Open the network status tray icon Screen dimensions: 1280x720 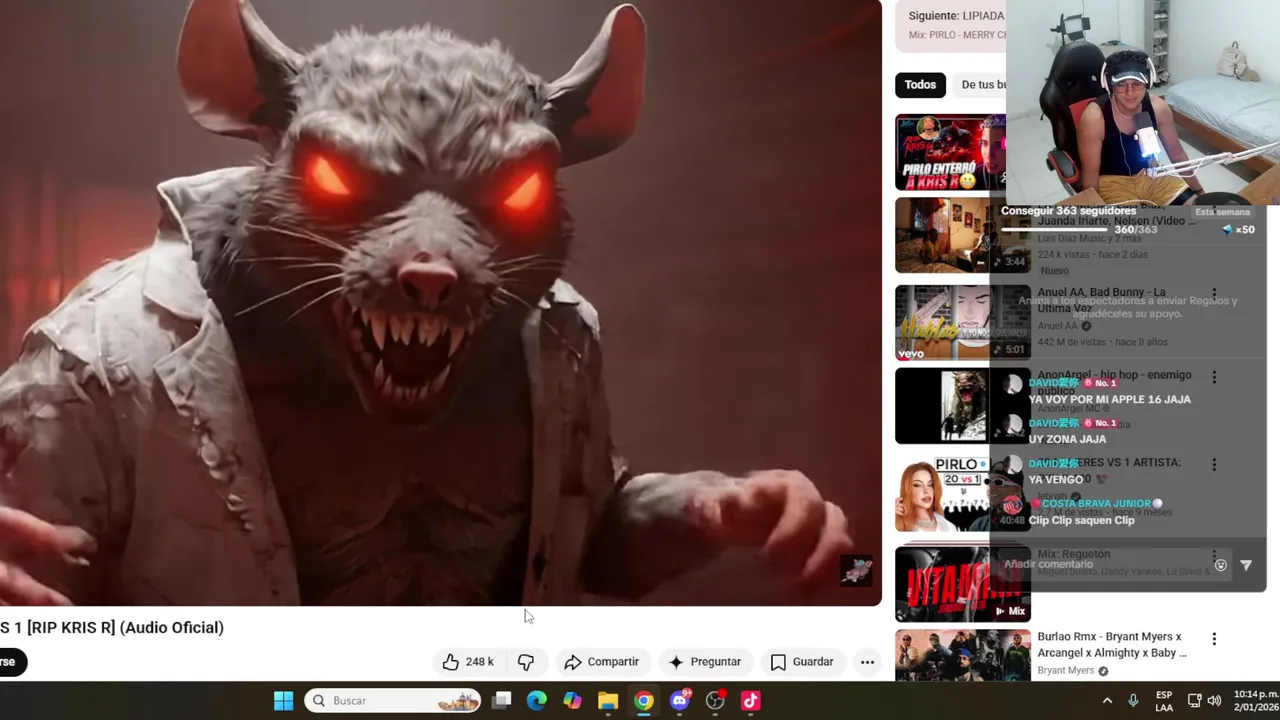(x=1194, y=701)
